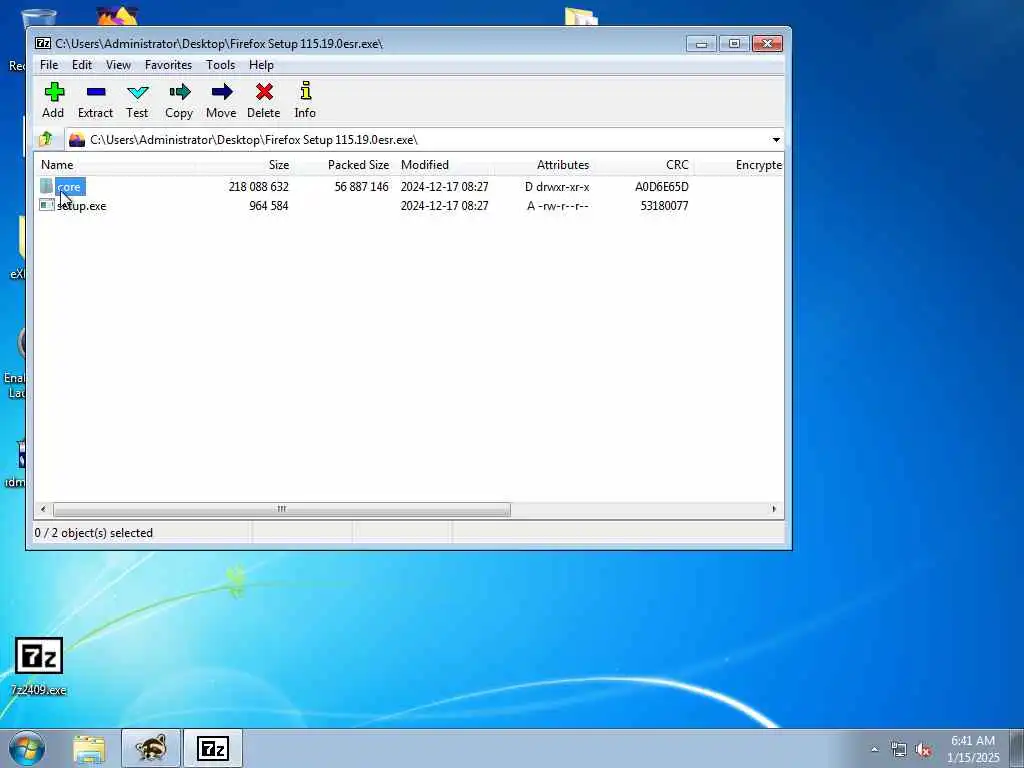1024x768 pixels.
Task: Sort by CRC column header
Action: 644,165
